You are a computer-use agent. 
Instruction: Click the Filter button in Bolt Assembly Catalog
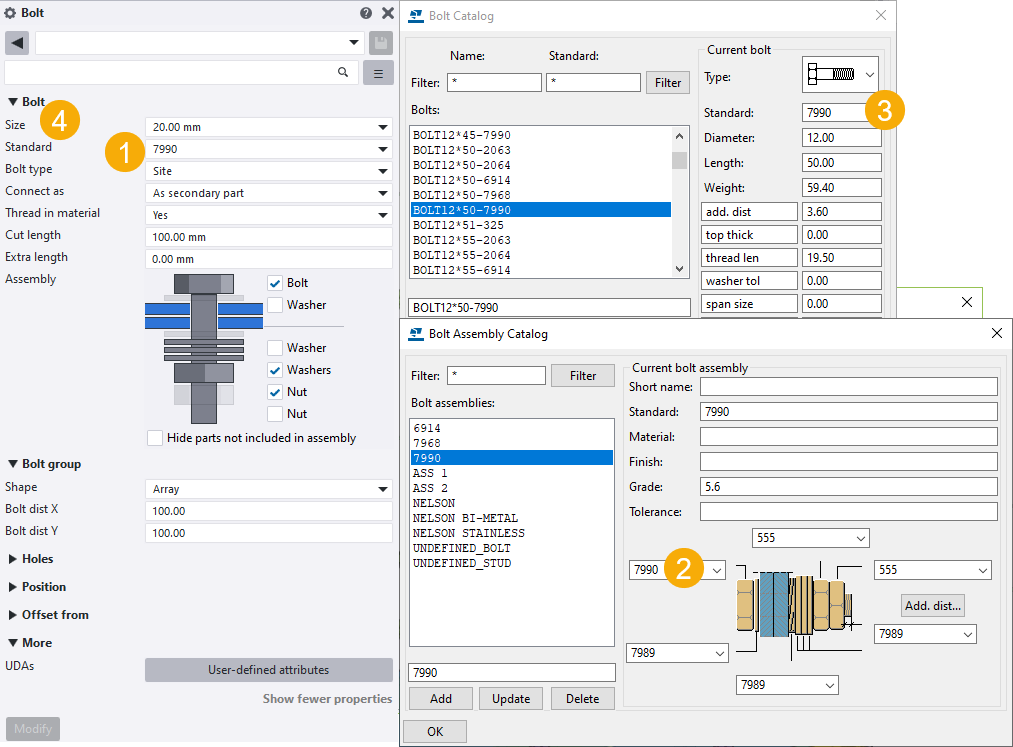(x=582, y=375)
